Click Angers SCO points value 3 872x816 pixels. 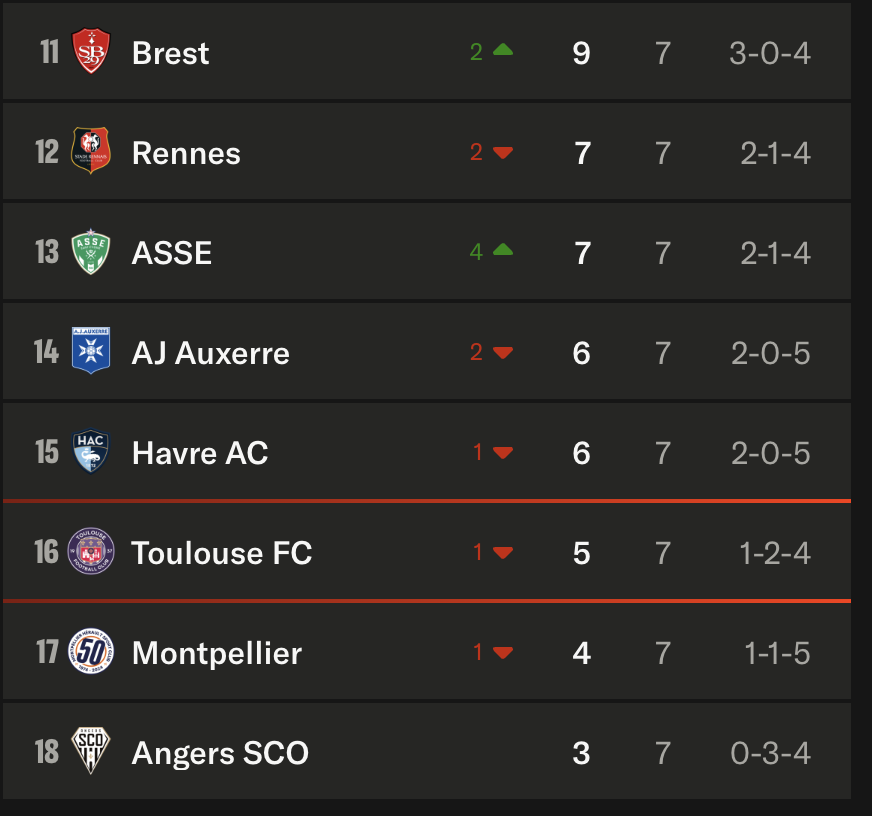click(582, 753)
